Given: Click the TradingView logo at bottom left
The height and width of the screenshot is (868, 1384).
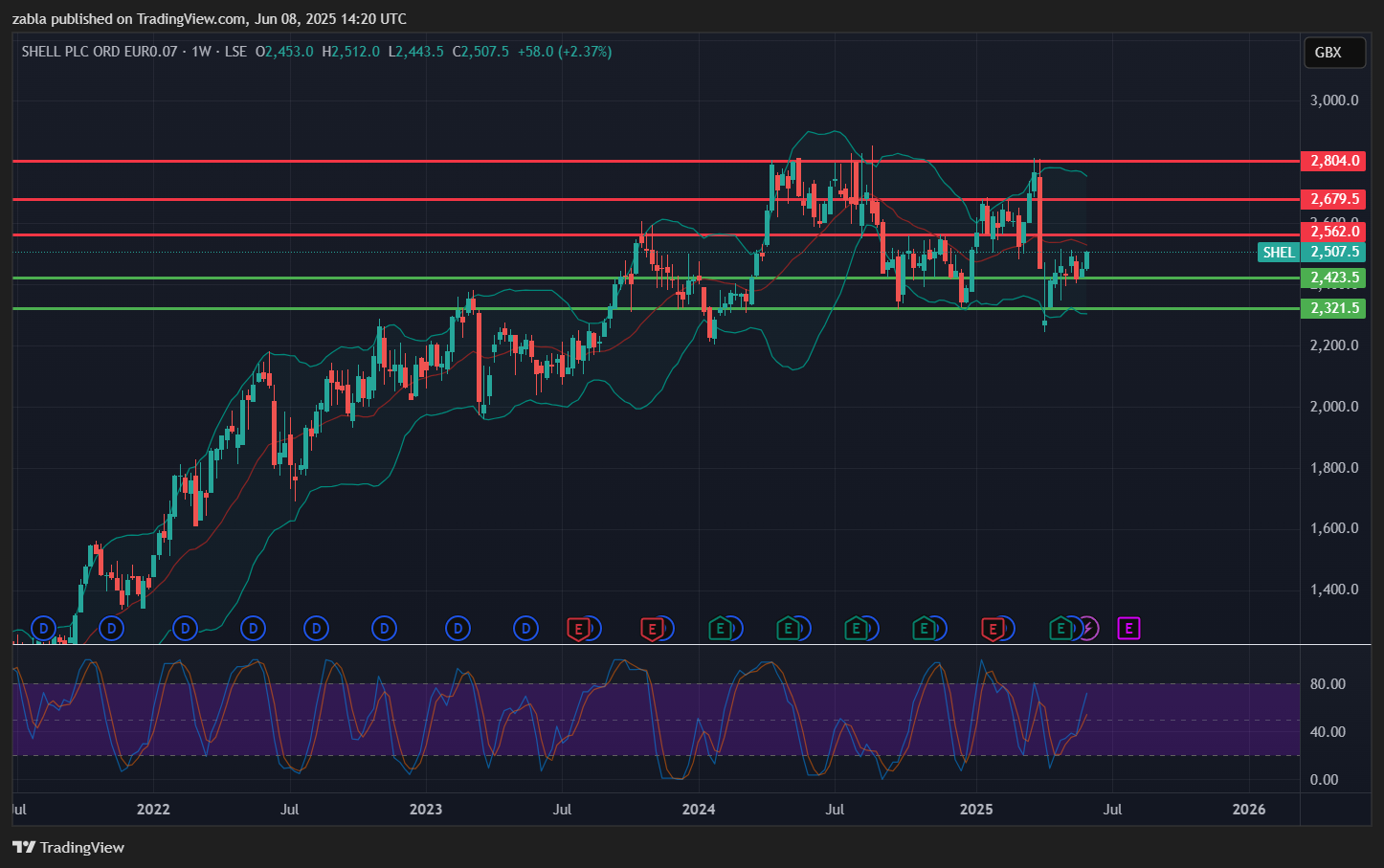Looking at the screenshot, I should (x=69, y=847).
